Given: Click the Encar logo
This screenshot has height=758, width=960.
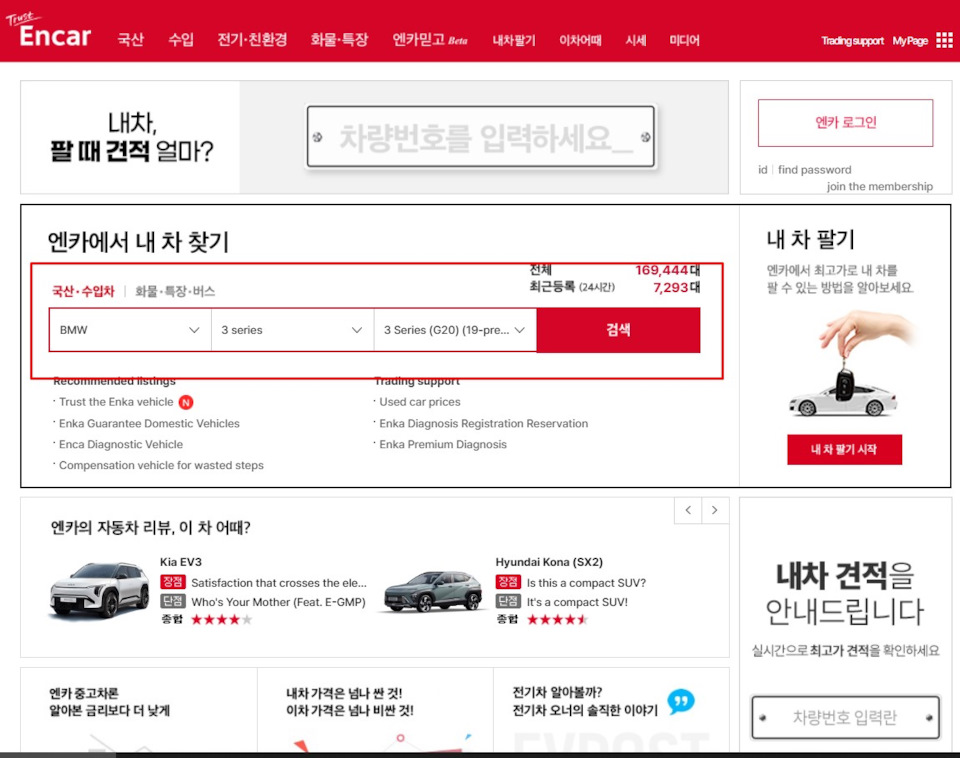Looking at the screenshot, I should [49, 31].
